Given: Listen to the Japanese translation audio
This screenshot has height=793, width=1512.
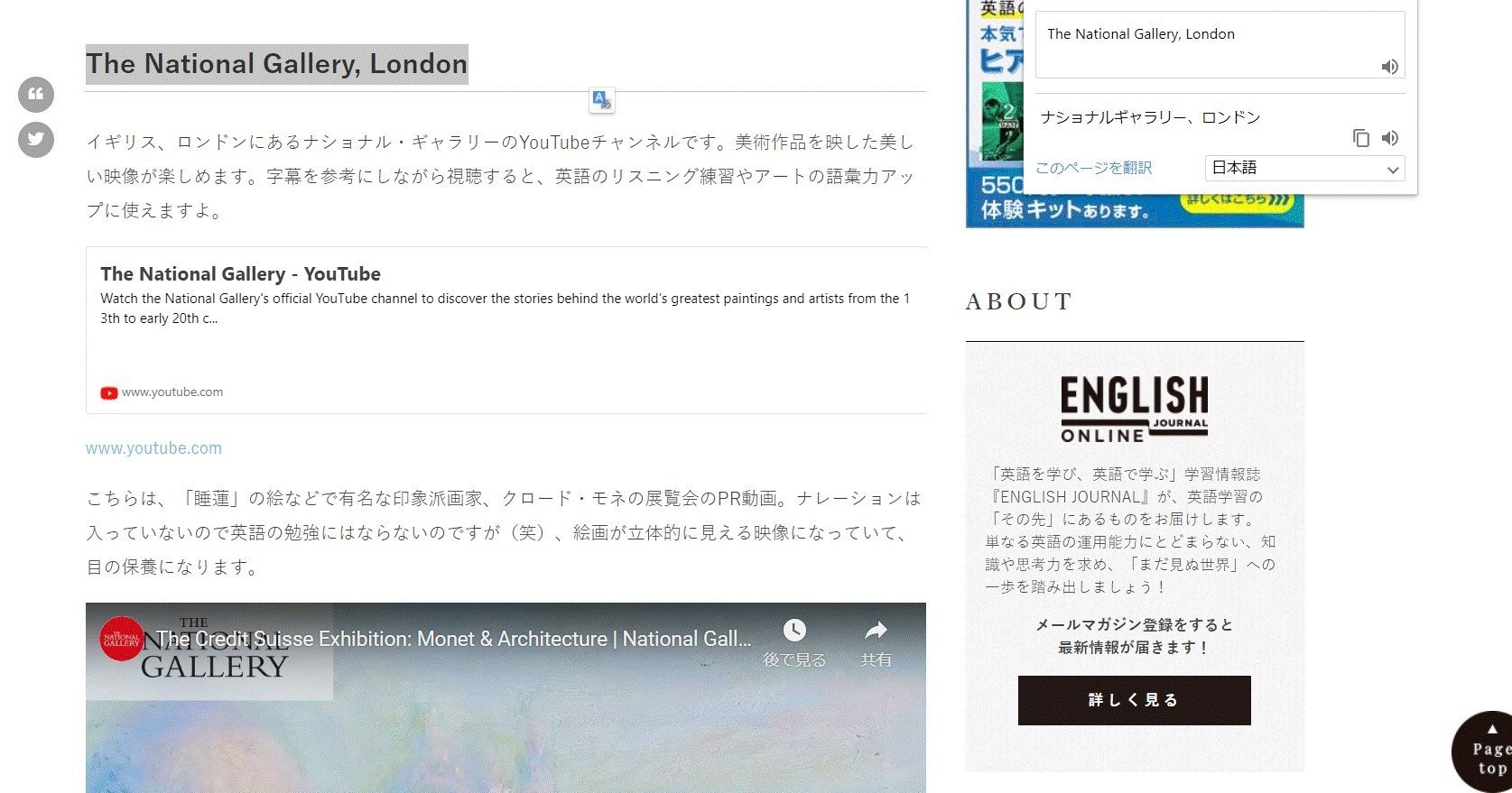Looking at the screenshot, I should 1389,138.
